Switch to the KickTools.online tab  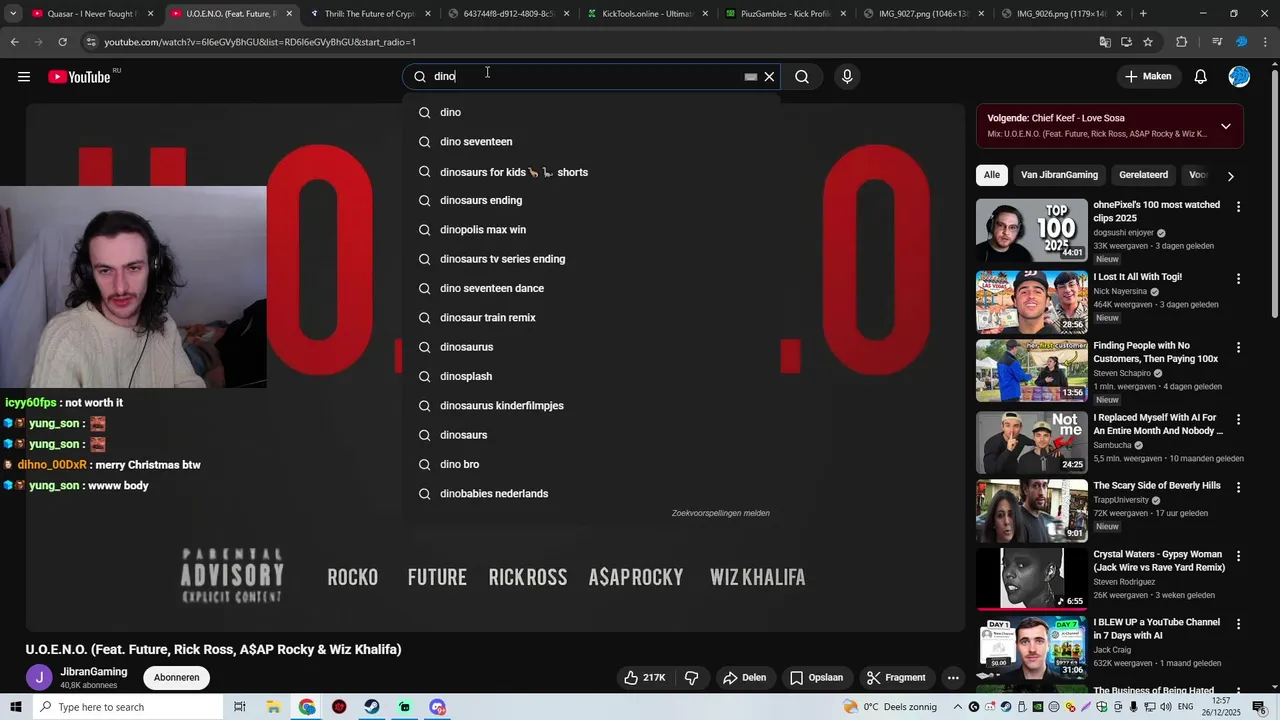coord(647,14)
